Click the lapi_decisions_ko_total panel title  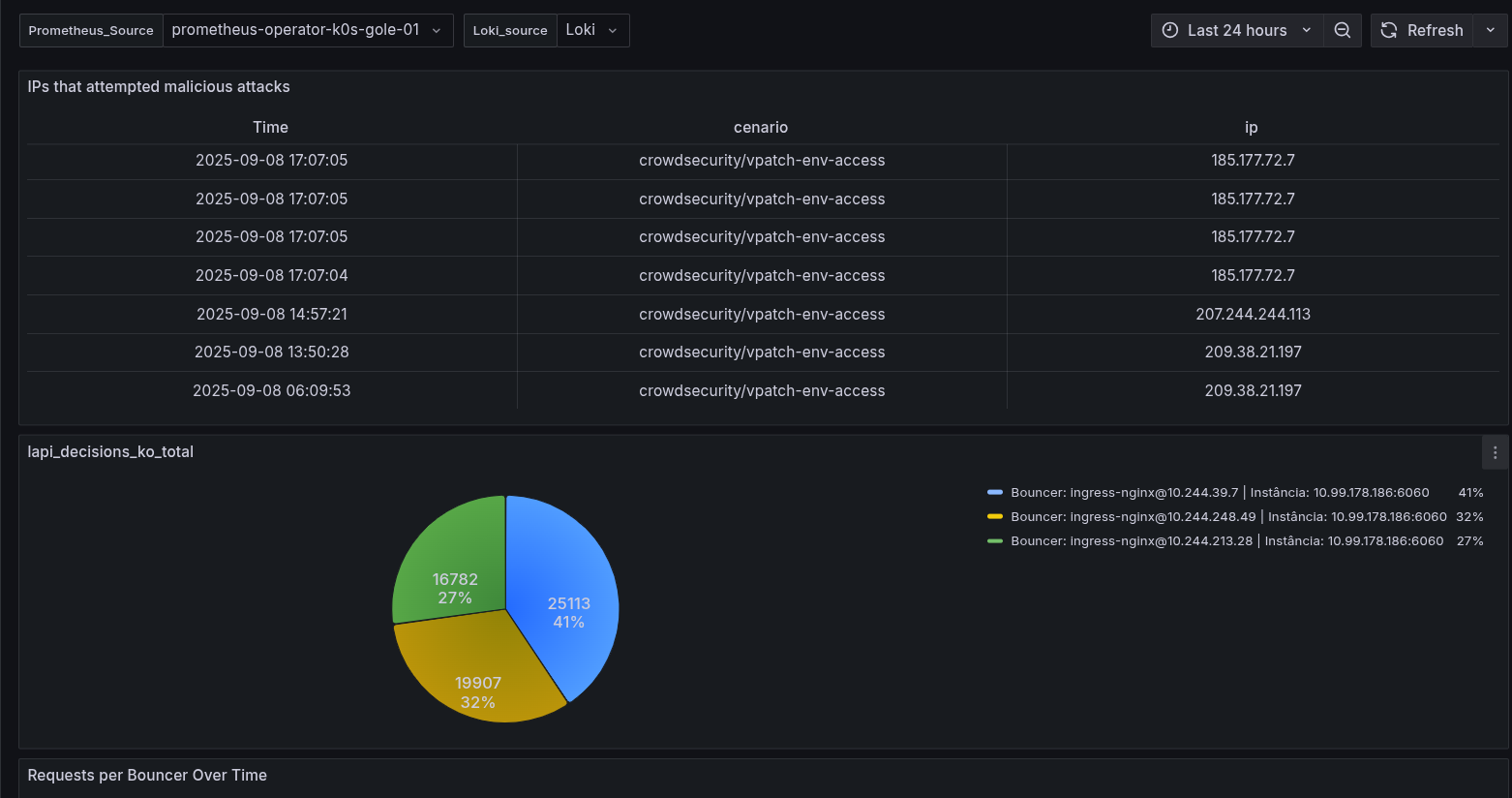(110, 451)
